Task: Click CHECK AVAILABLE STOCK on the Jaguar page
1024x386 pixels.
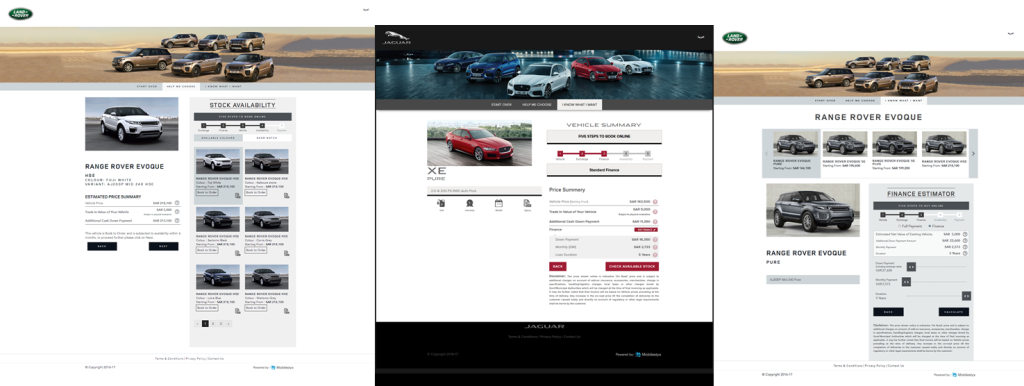Action: coord(632,266)
